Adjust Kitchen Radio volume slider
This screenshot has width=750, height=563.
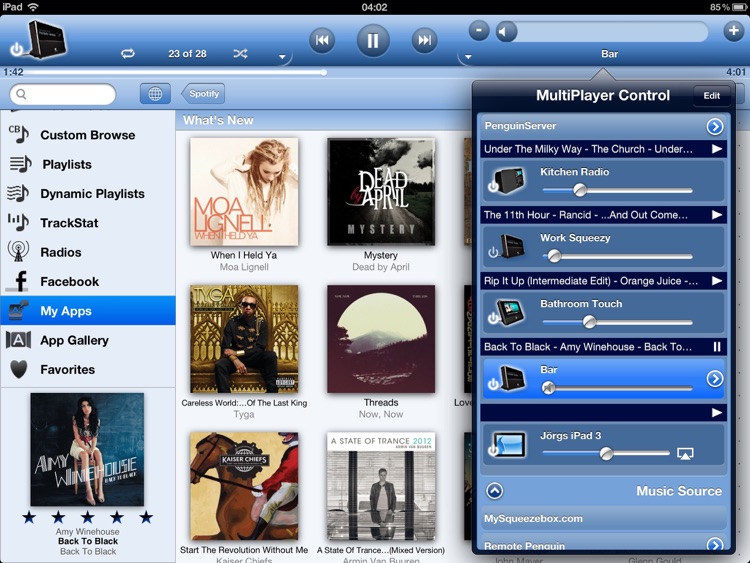click(617, 190)
